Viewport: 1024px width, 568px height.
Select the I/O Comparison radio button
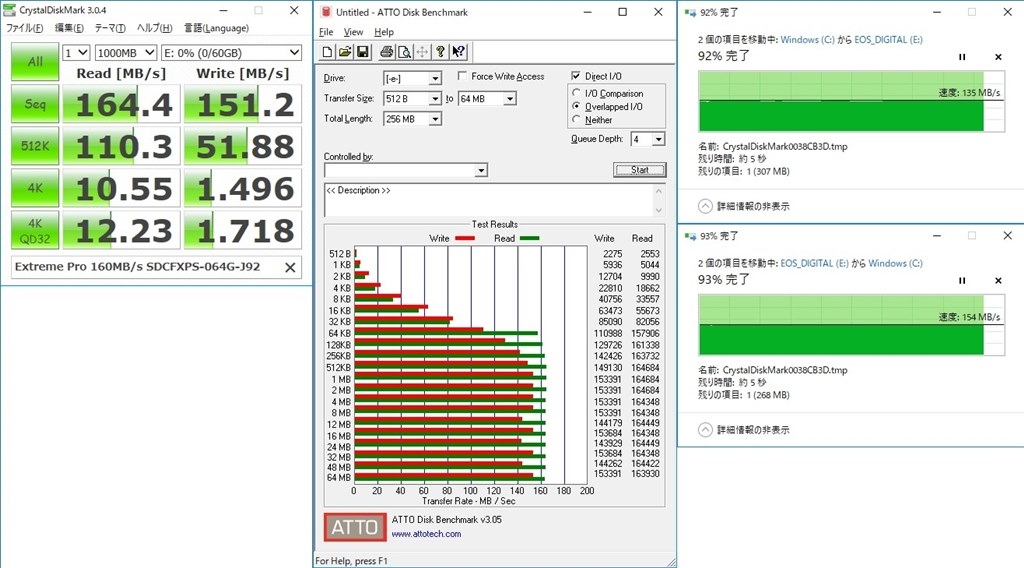tap(576, 93)
